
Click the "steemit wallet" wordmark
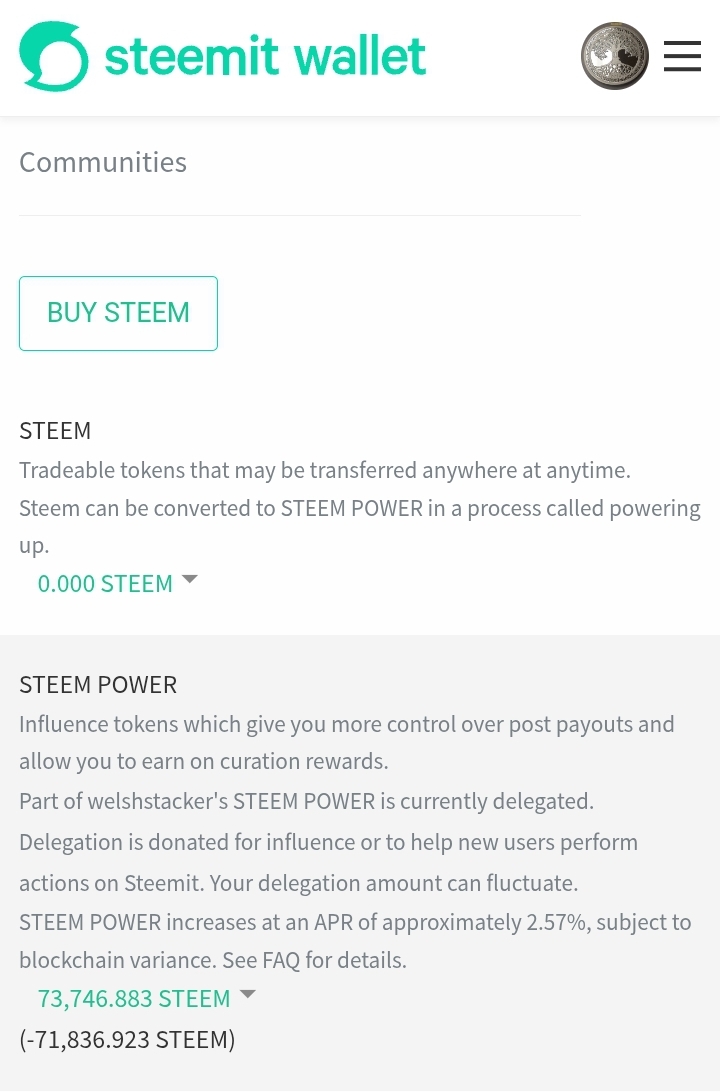[265, 56]
